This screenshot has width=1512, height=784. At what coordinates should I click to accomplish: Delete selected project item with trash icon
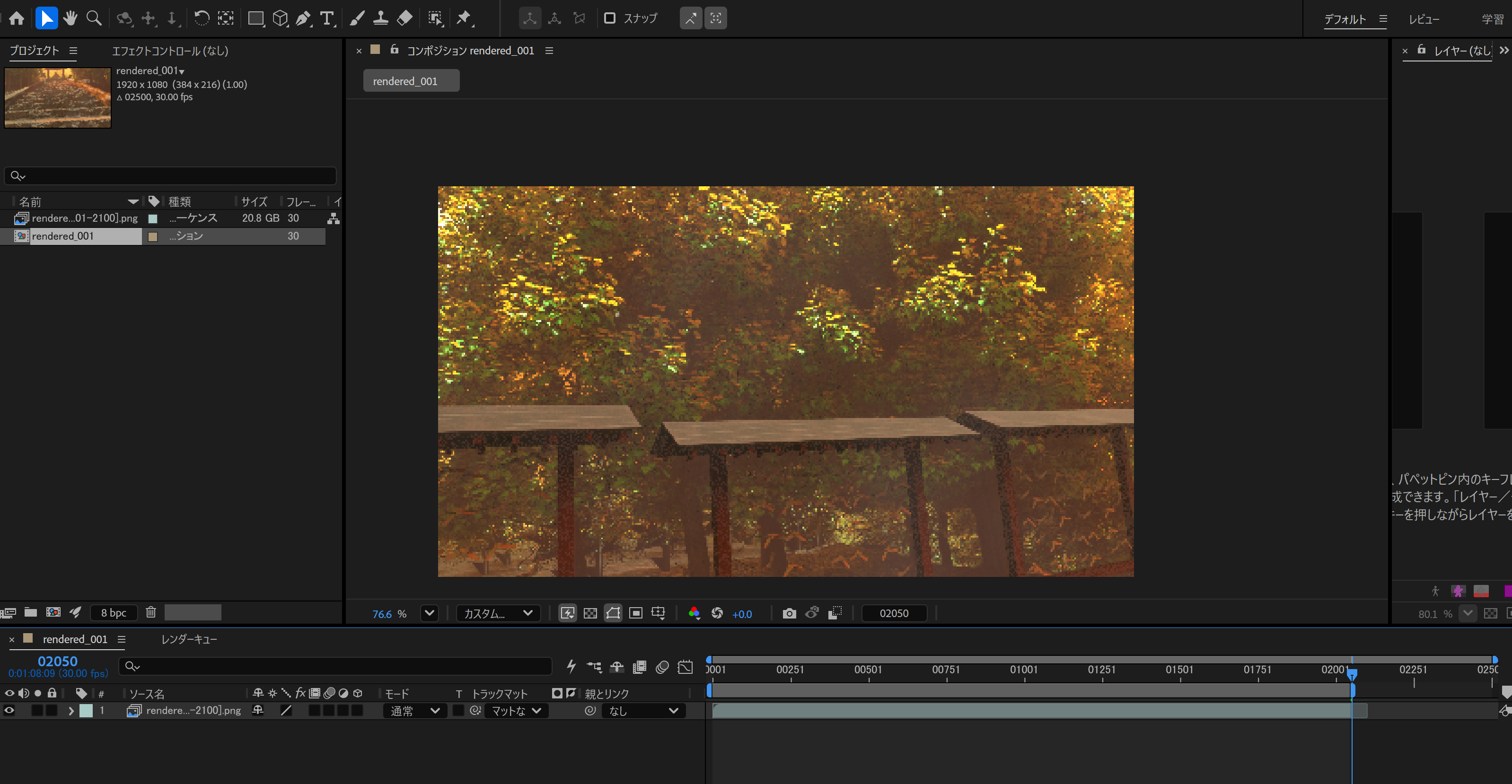[x=151, y=612]
